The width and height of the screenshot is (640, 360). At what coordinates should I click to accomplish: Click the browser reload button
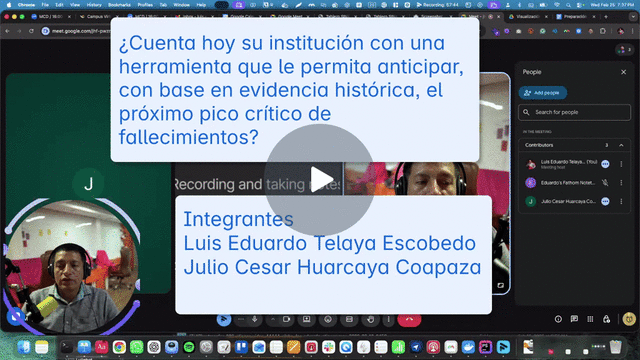click(x=31, y=31)
